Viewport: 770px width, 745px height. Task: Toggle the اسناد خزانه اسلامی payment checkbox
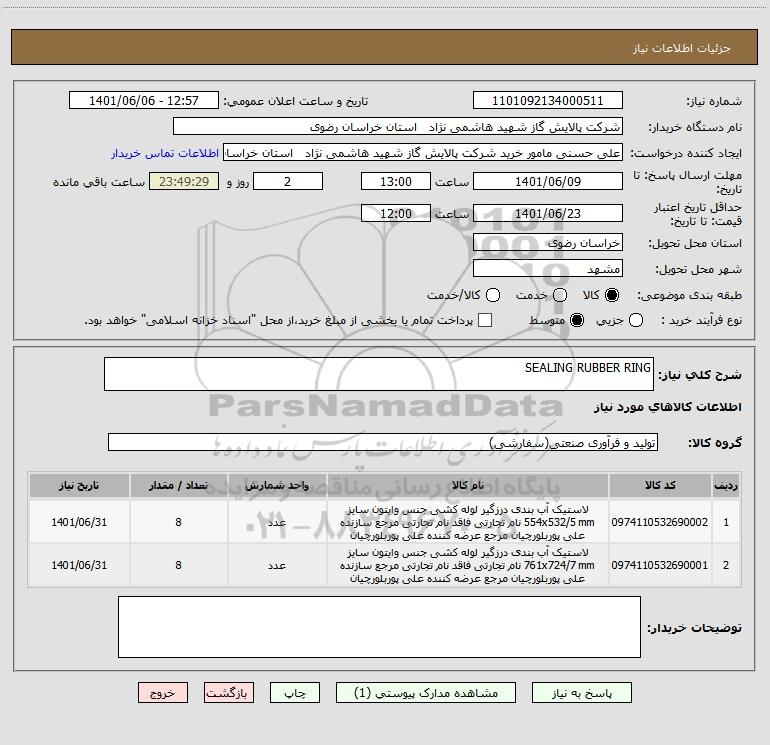click(485, 320)
